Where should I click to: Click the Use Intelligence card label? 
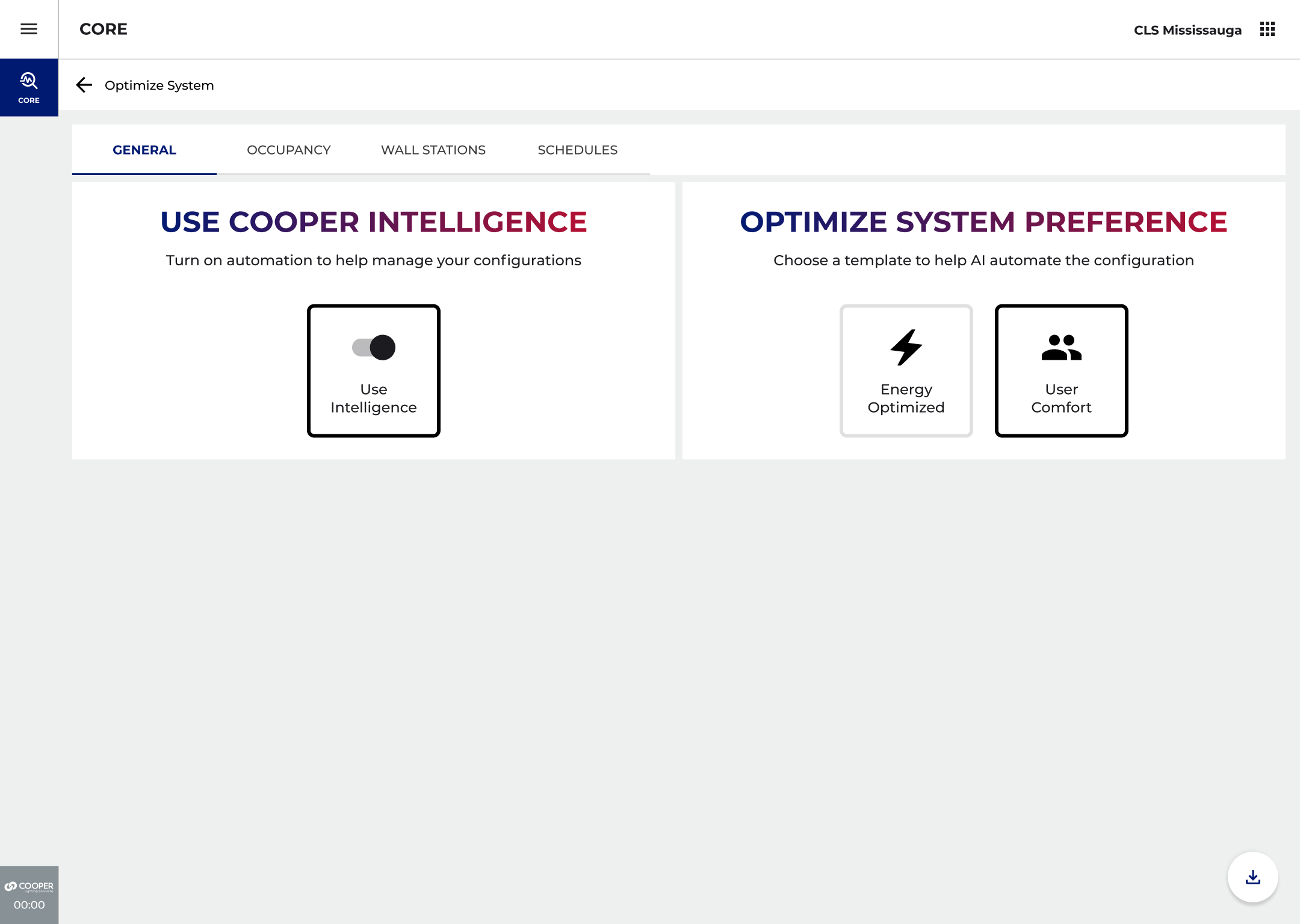(374, 398)
